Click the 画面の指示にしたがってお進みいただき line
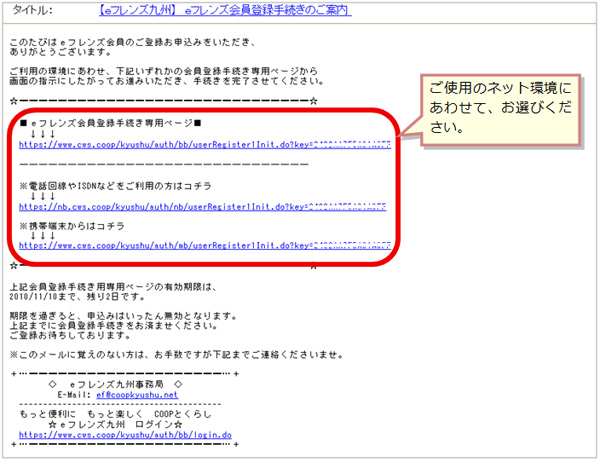 coord(167,81)
